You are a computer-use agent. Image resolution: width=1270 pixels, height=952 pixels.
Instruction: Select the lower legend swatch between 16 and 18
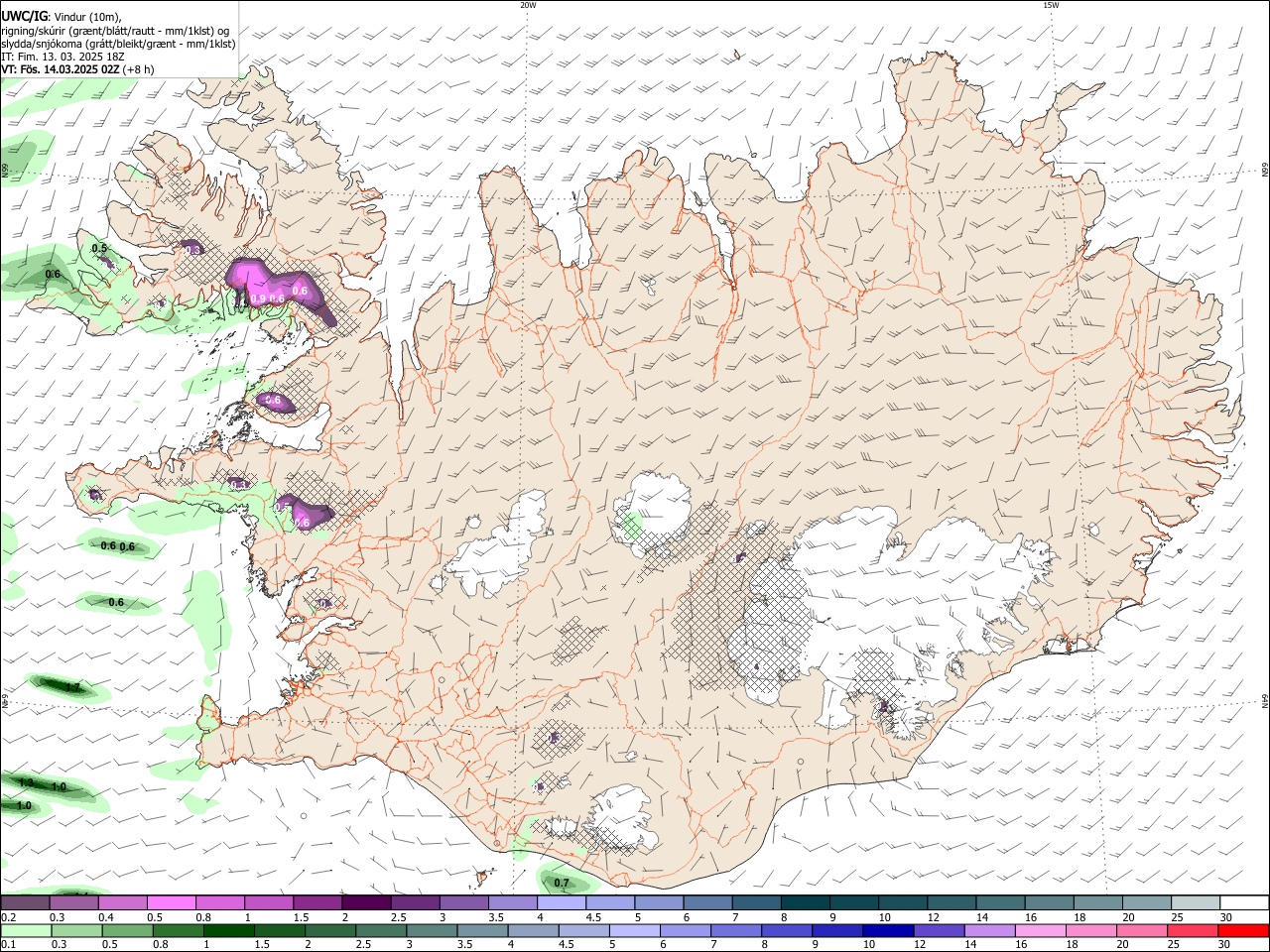click(1040, 930)
